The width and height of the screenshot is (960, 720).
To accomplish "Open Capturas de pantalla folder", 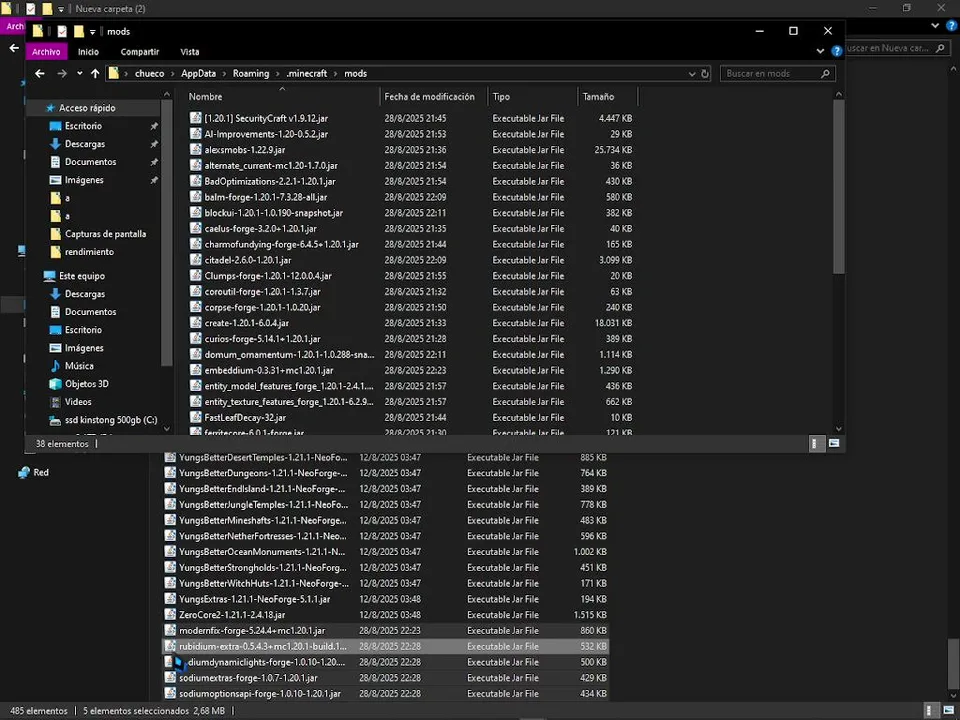I will pos(105,234).
